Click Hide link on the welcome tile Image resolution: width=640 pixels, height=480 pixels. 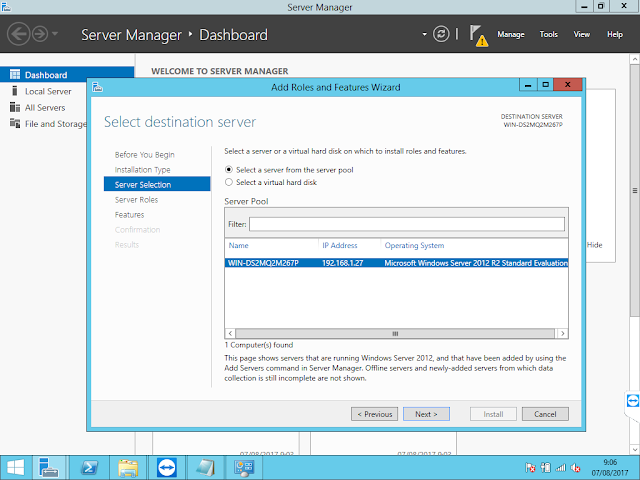(594, 245)
